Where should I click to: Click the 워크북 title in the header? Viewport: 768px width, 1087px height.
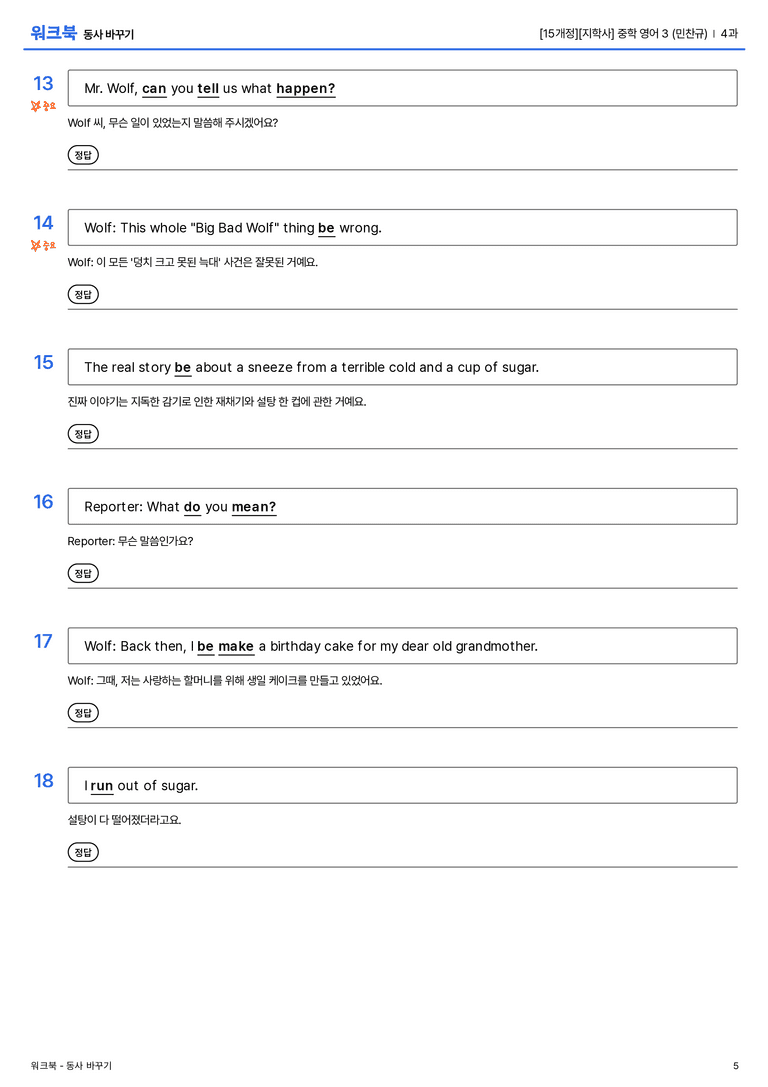(53, 33)
